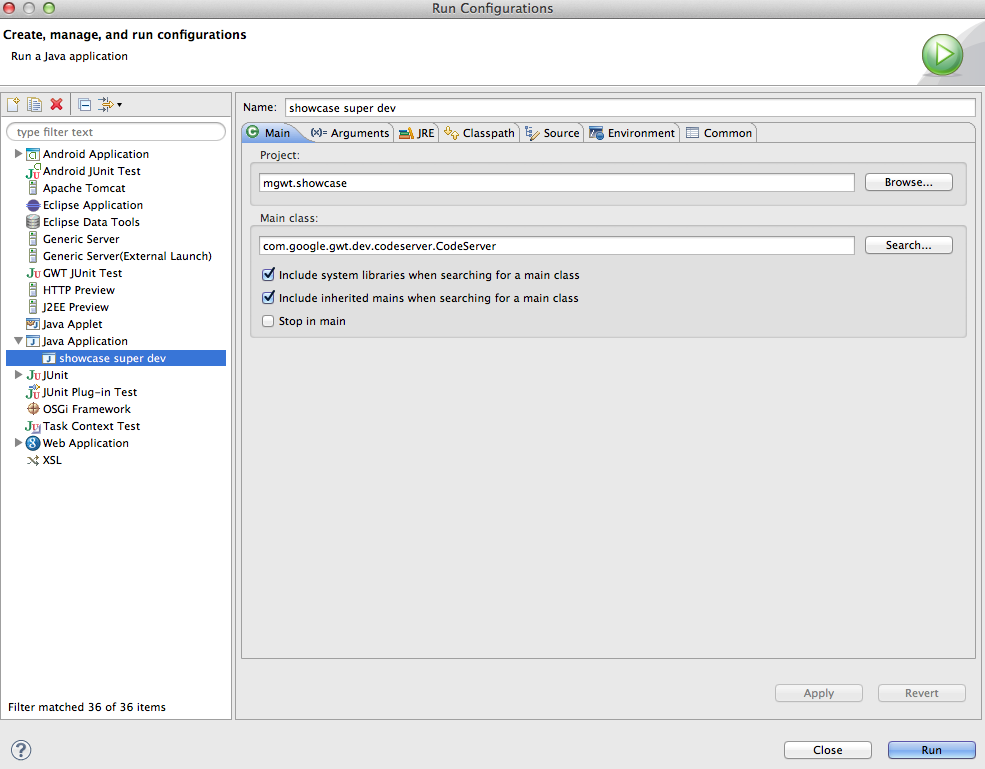This screenshot has width=985, height=769.
Task: Click the Eclipse Application icon
Action: tap(33, 205)
